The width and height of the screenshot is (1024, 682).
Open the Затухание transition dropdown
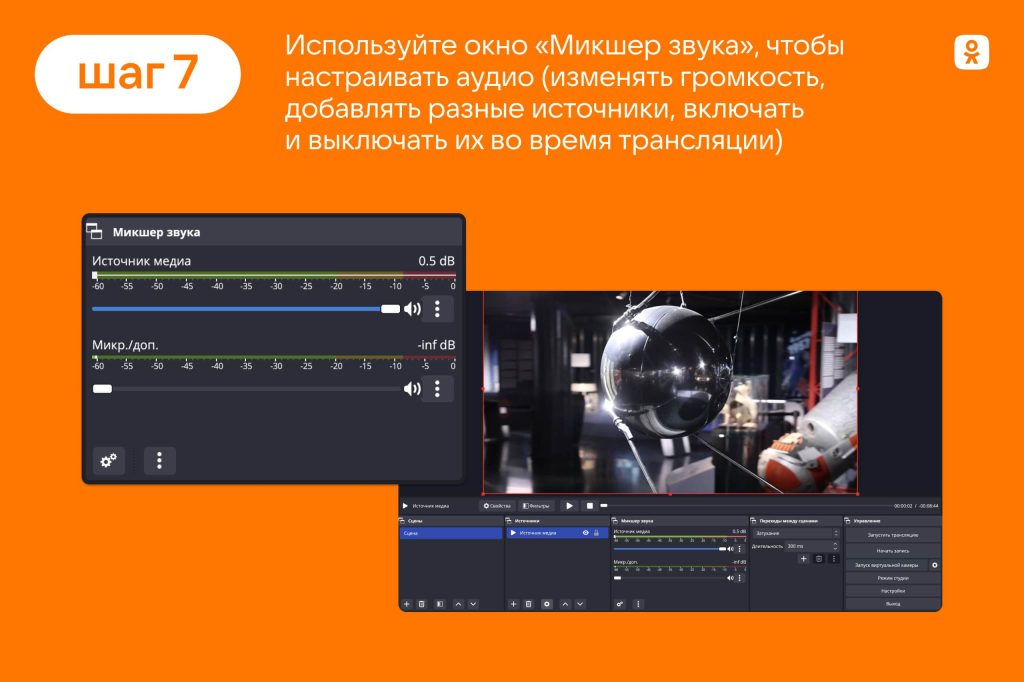coord(795,534)
